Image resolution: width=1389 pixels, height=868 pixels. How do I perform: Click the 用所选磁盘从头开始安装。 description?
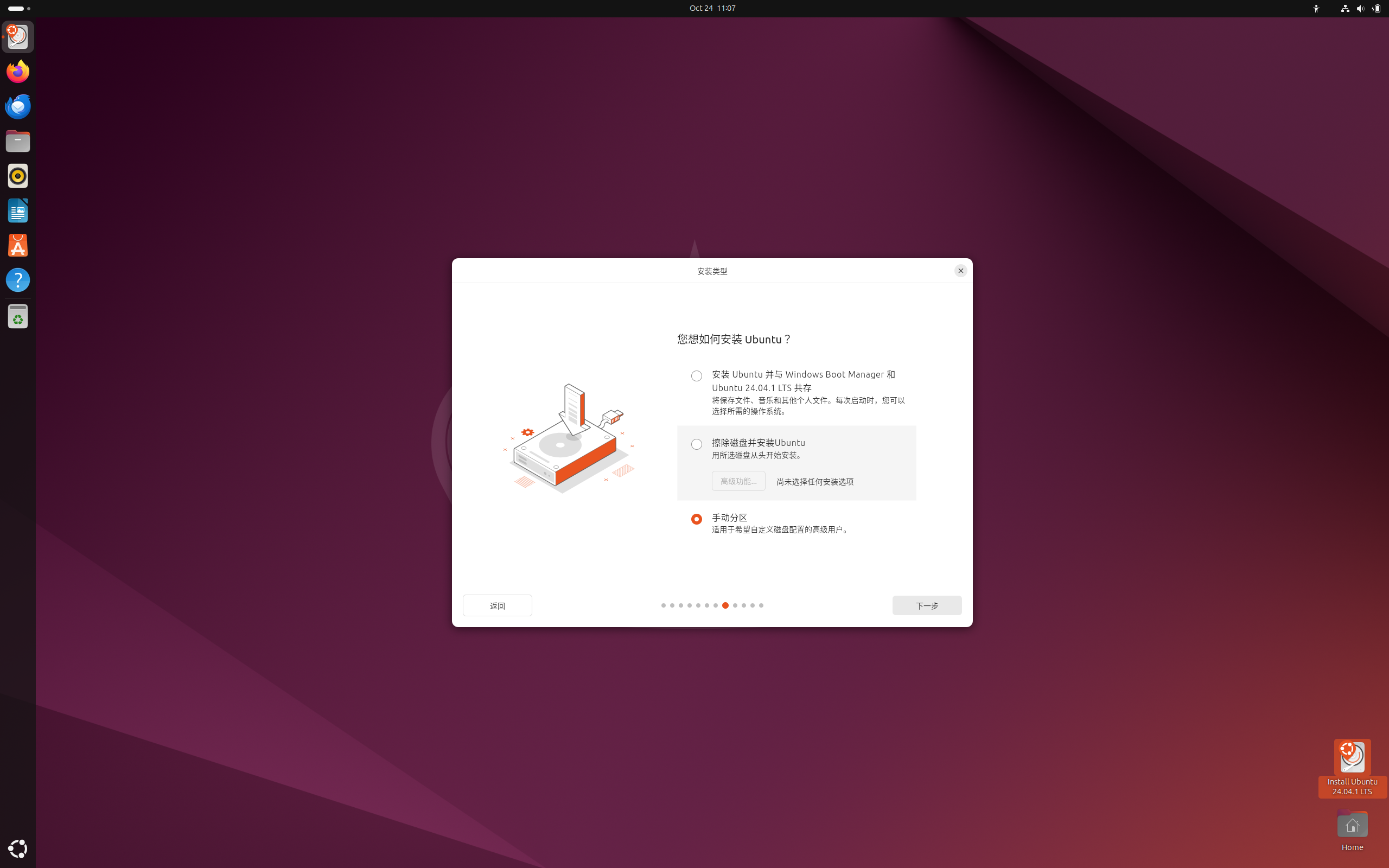pyautogui.click(x=757, y=455)
